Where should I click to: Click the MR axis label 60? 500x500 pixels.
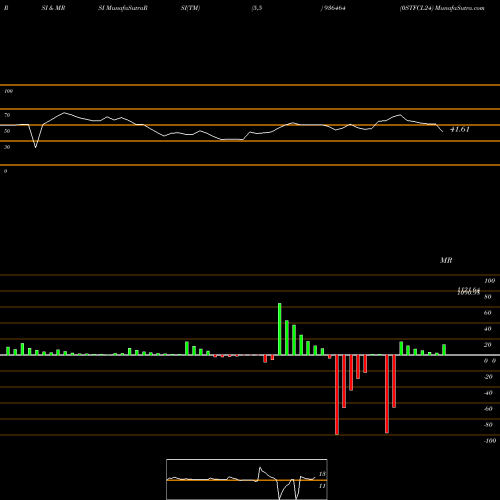coord(488,313)
